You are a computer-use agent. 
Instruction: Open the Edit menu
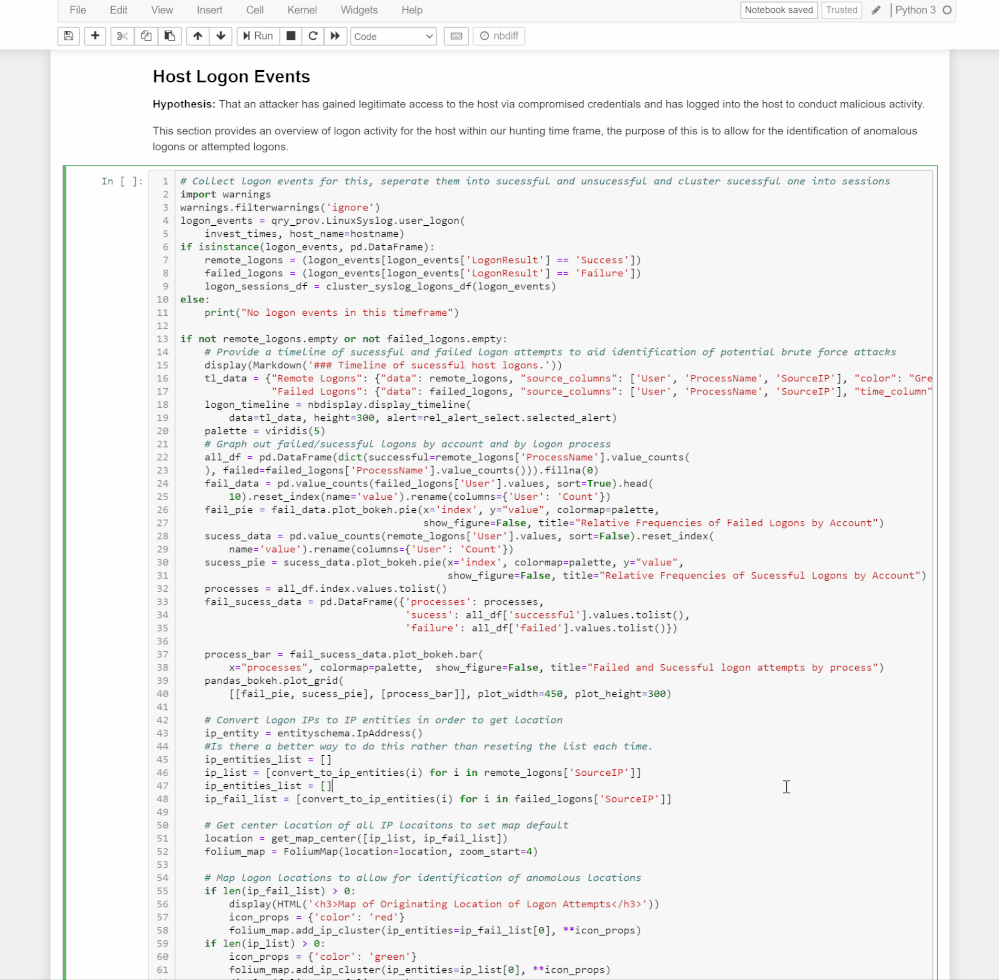pyautogui.click(x=119, y=10)
